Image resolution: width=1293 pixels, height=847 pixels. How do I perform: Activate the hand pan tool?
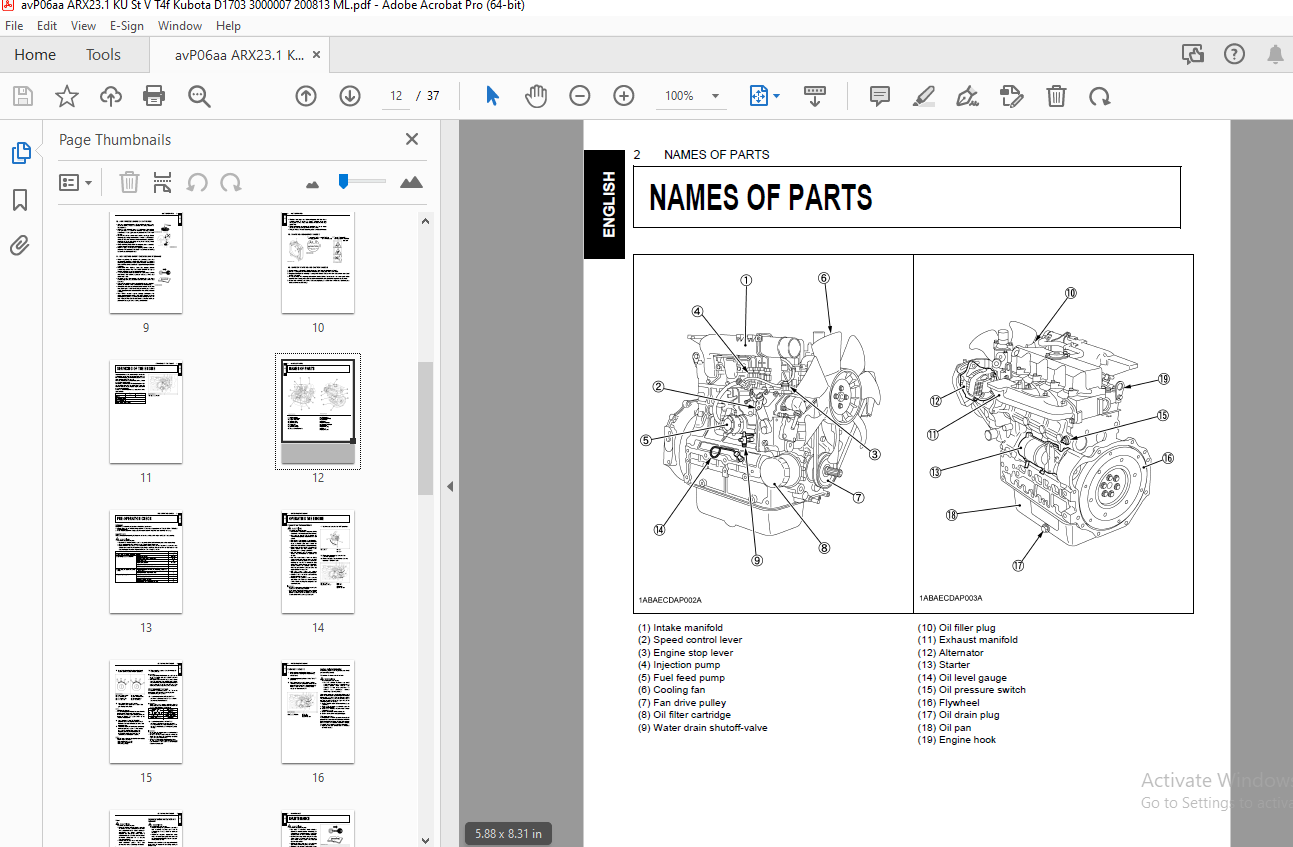[536, 96]
